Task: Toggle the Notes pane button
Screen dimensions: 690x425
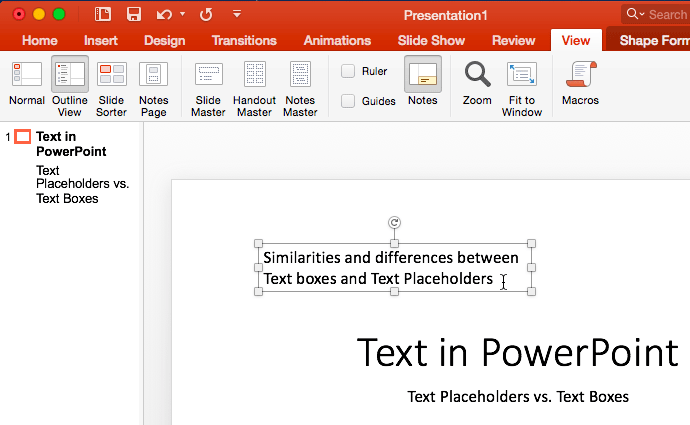Action: [422, 81]
